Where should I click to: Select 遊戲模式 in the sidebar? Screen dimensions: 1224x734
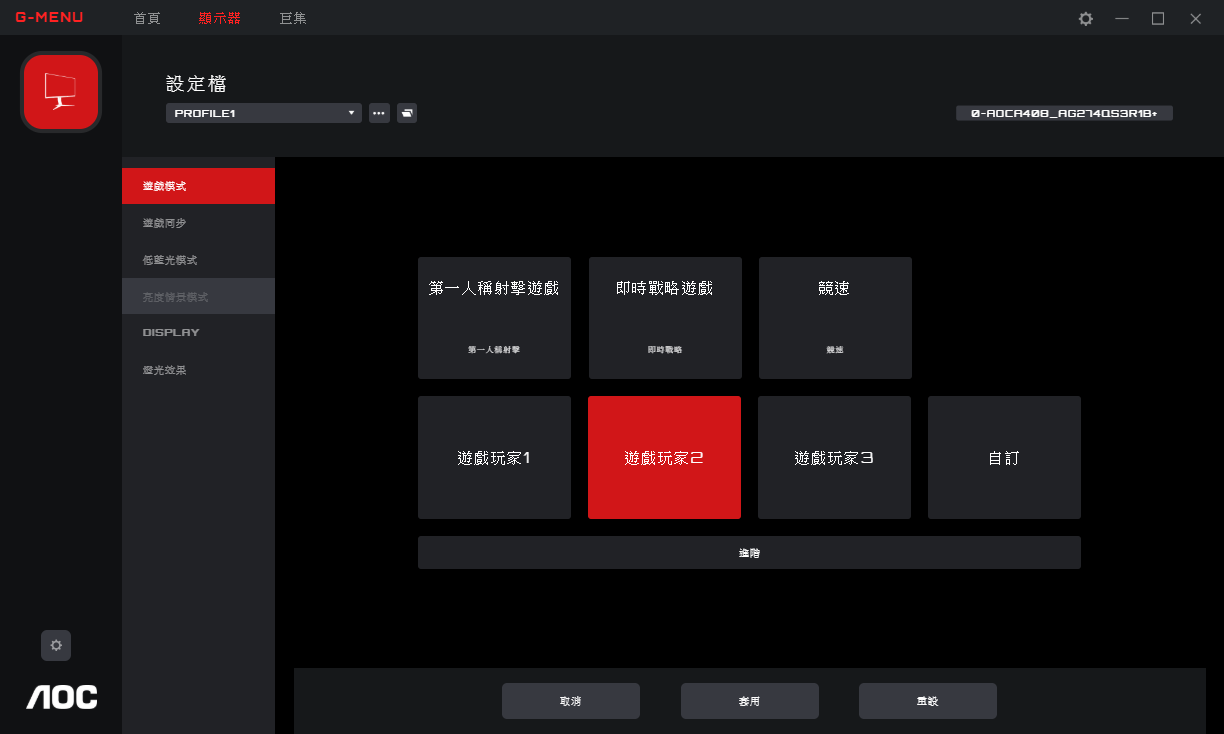(198, 186)
